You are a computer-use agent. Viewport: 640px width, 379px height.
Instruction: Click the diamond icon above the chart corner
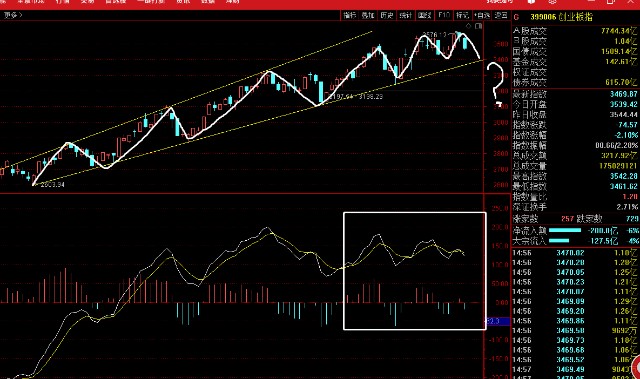point(468,26)
